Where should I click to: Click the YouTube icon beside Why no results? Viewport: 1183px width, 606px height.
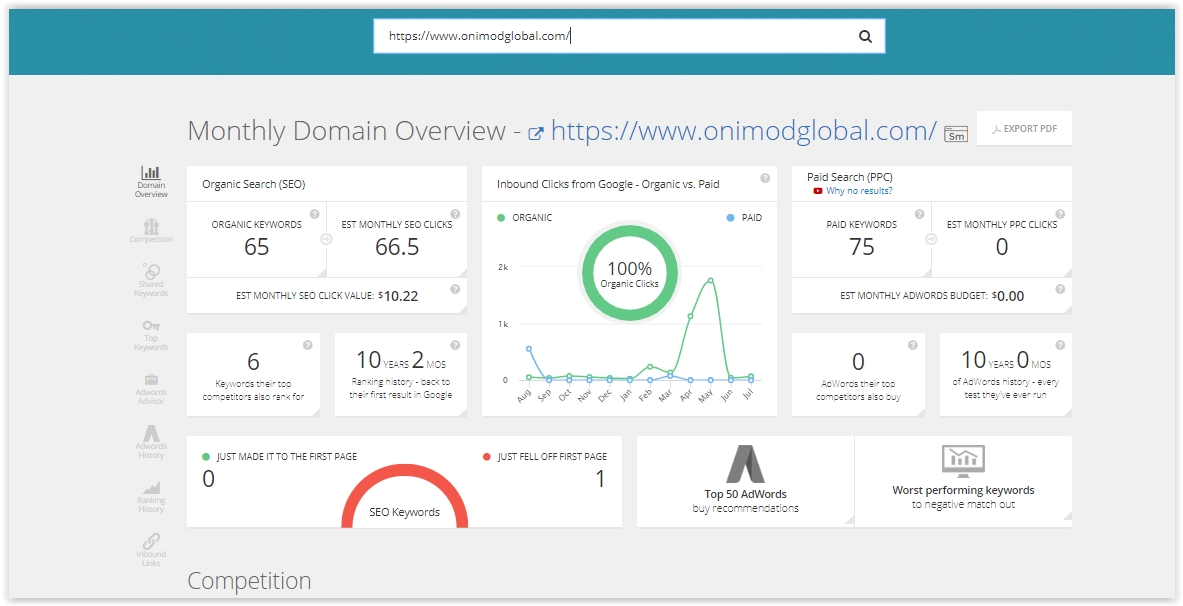(x=818, y=191)
